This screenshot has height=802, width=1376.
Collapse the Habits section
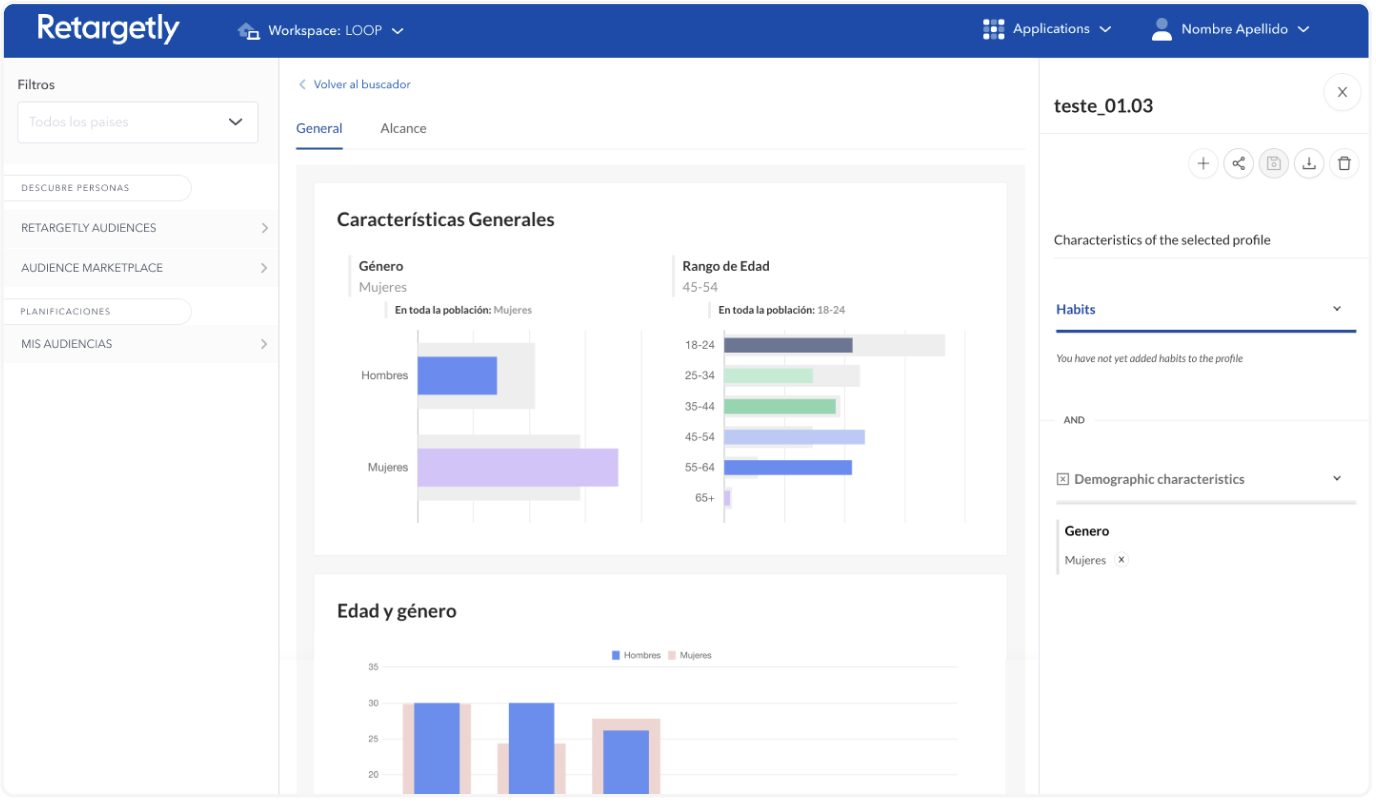click(1337, 309)
